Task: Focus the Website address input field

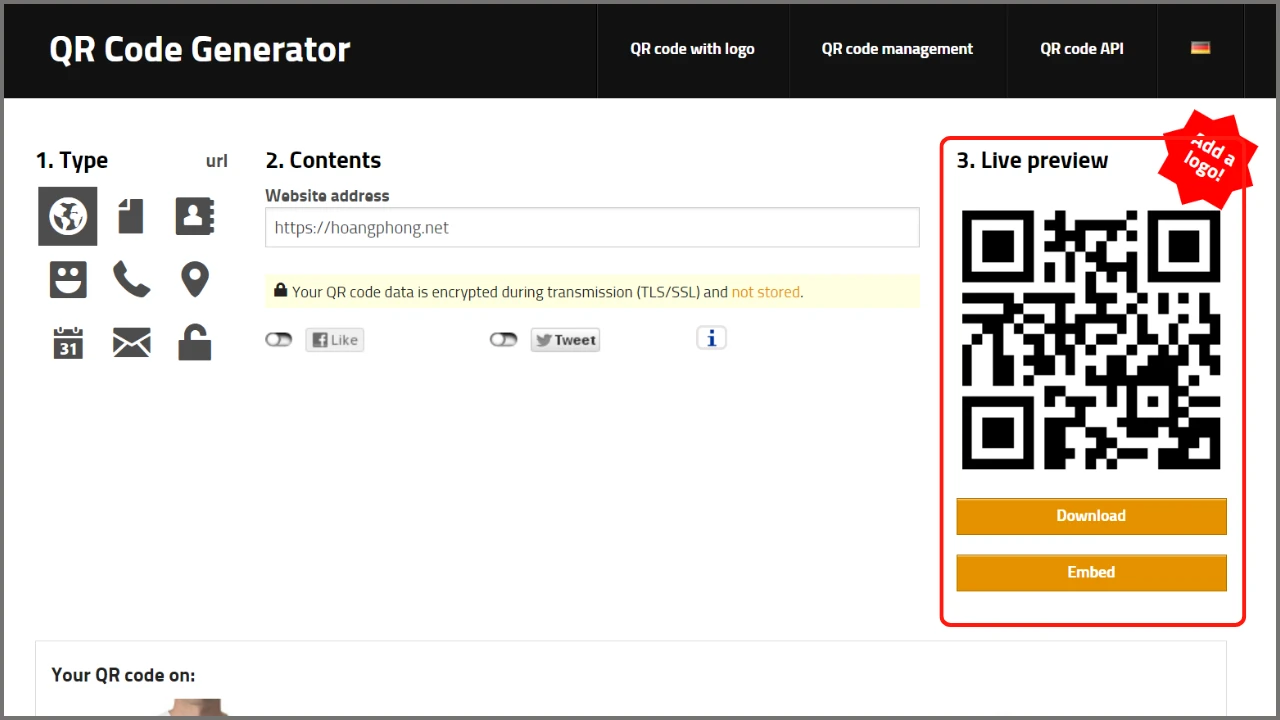Action: 592,228
